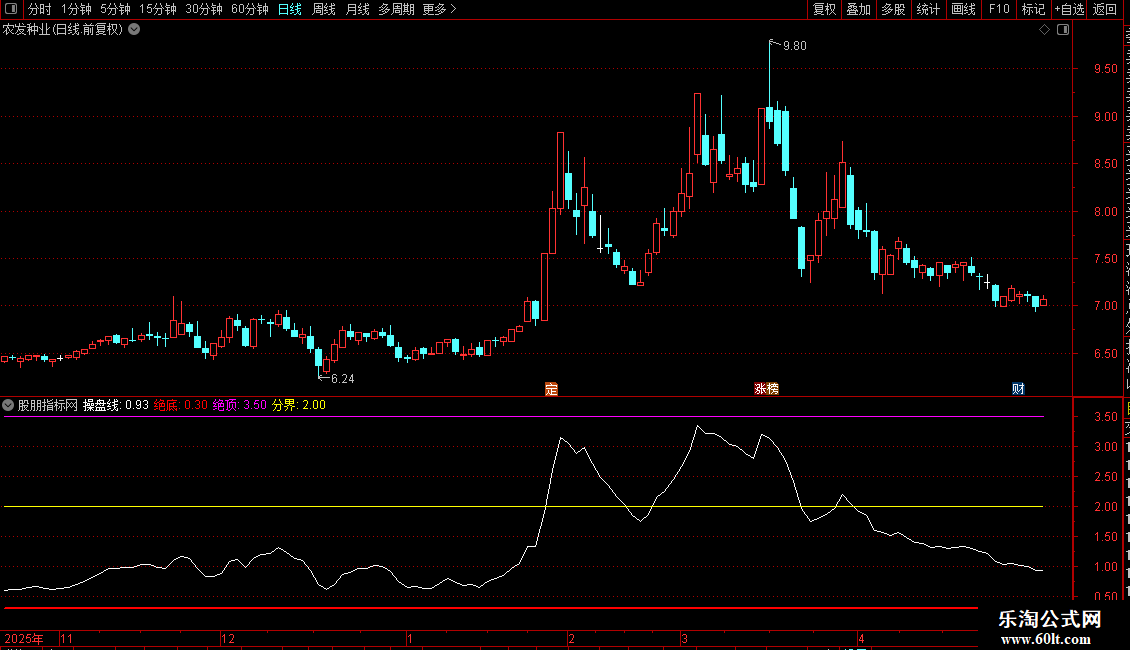
Task: Click the magenta 绝顶 line at 3.50
Action: click(x=523, y=417)
